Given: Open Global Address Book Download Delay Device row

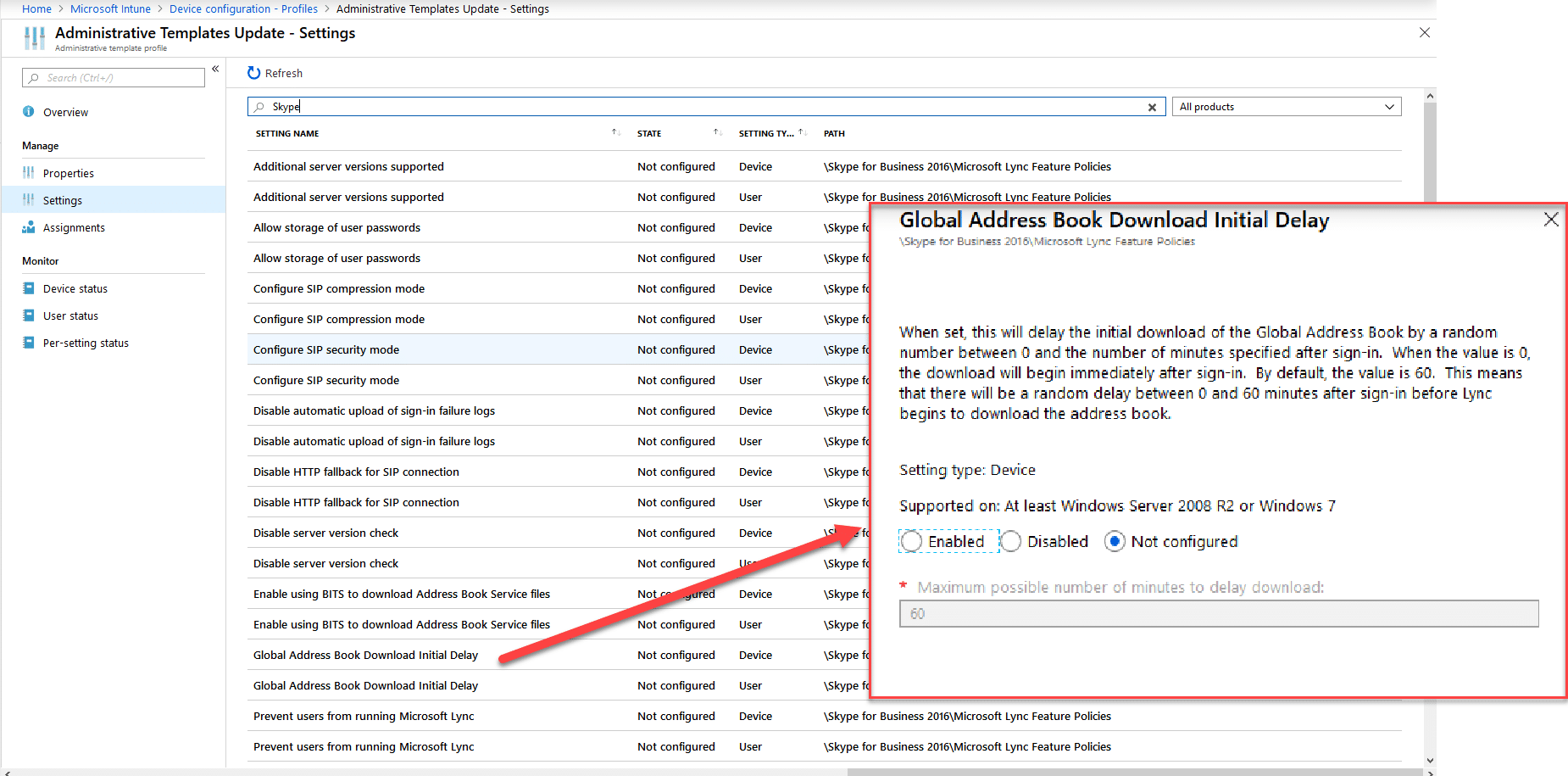Looking at the screenshot, I should [x=559, y=655].
